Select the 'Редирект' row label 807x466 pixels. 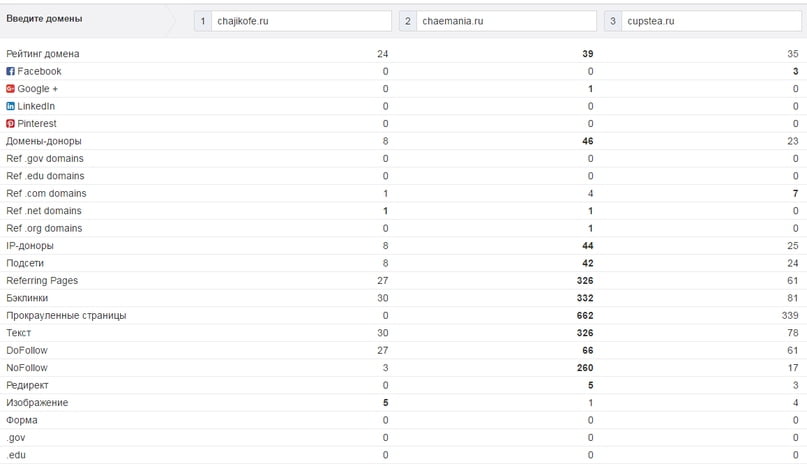click(27, 386)
